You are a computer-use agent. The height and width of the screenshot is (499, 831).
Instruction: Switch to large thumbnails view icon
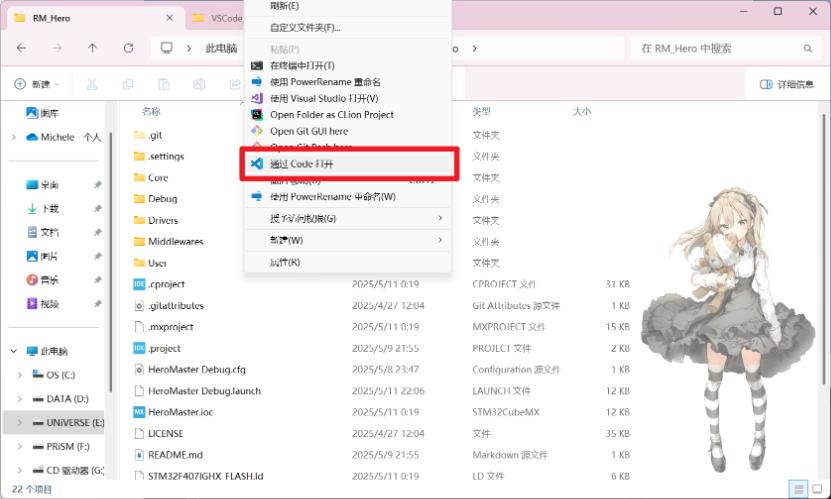click(x=818, y=488)
